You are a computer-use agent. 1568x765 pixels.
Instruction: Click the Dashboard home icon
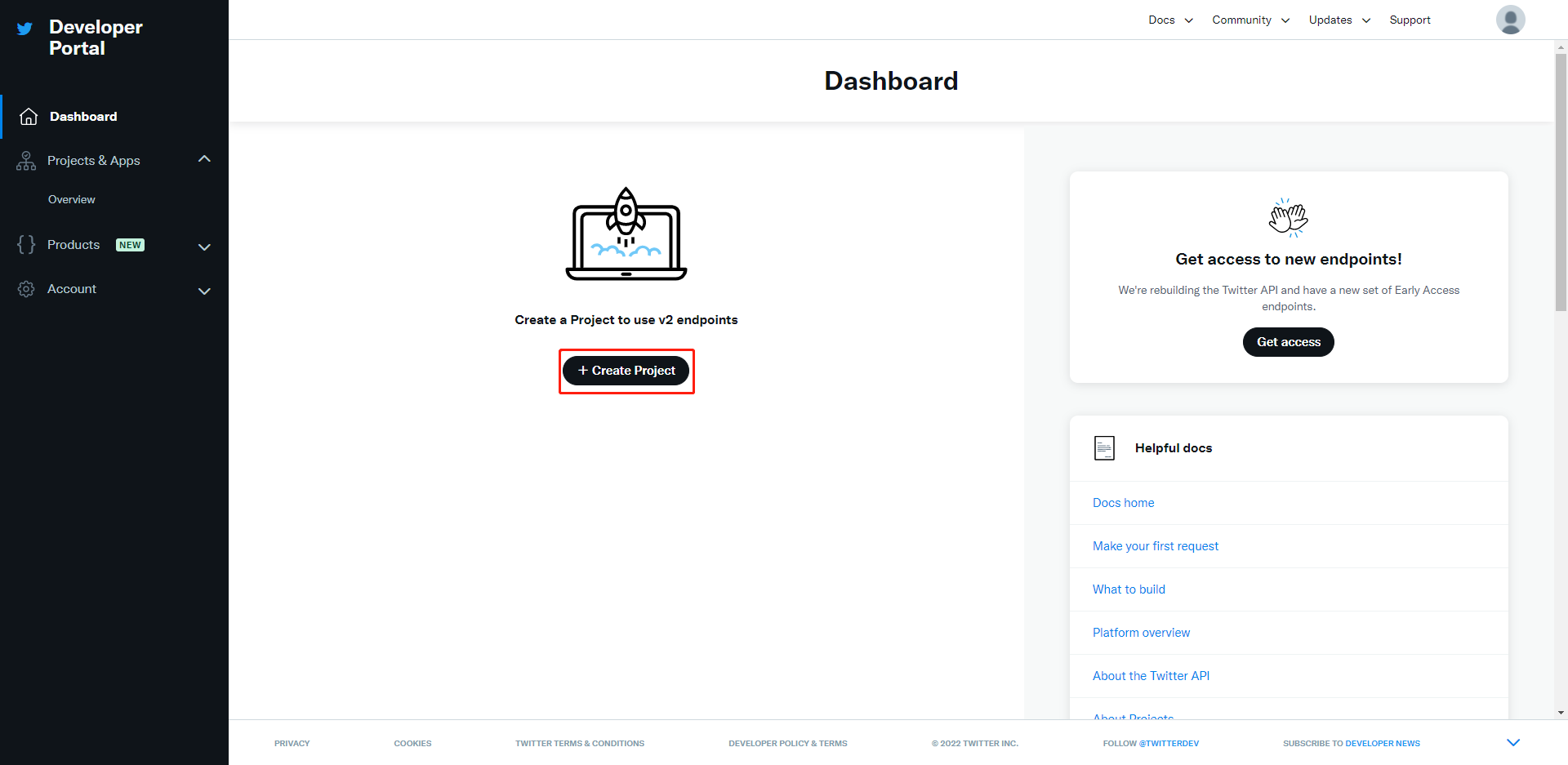click(29, 117)
